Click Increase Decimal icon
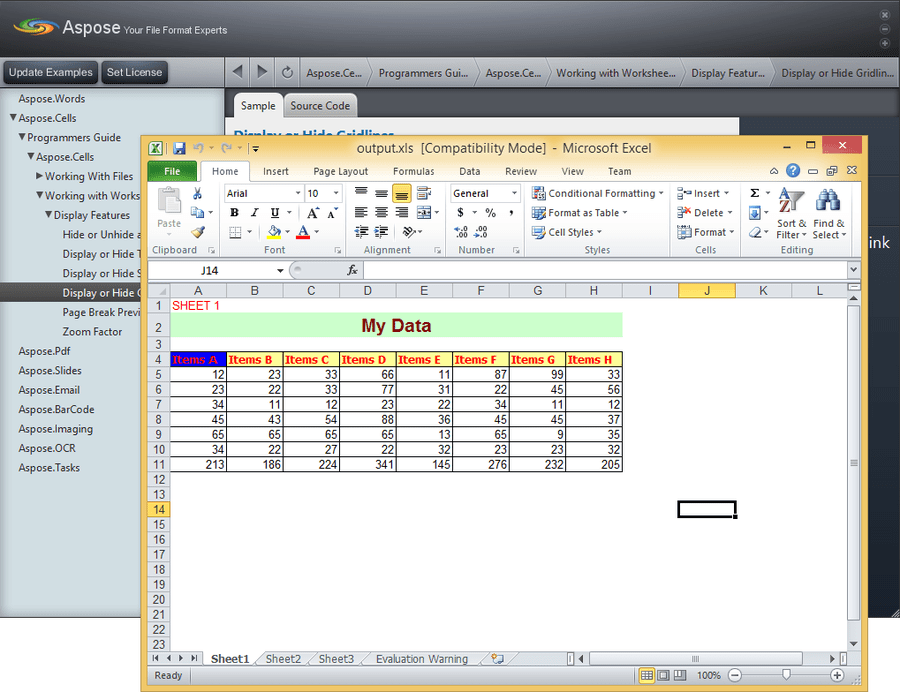Viewport: 900px width, 692px height. coord(461,232)
